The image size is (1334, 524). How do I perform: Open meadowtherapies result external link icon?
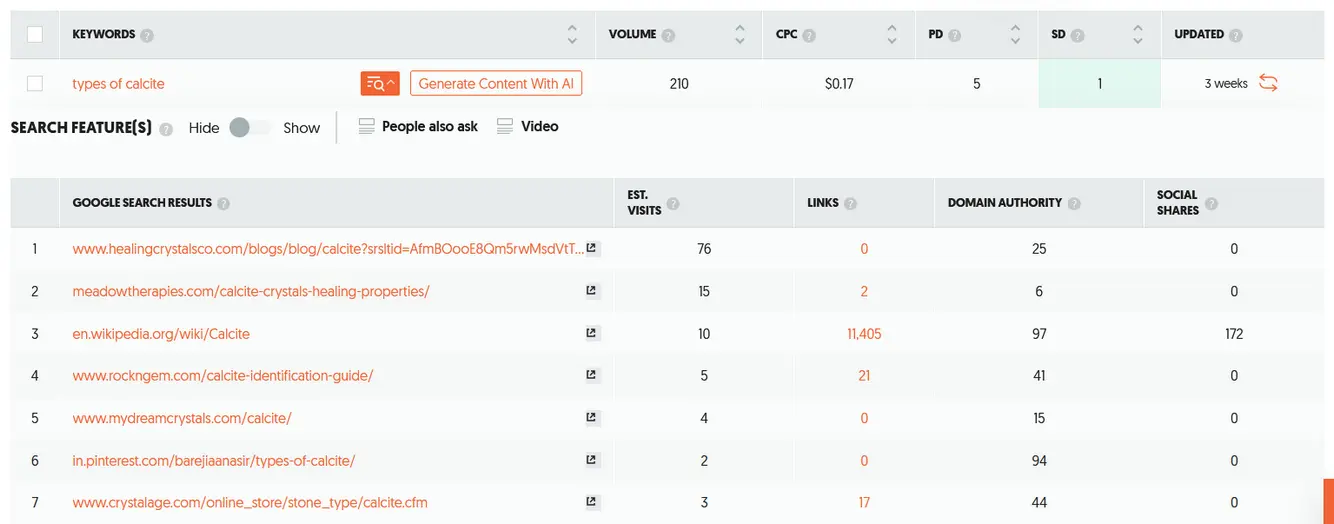(592, 291)
